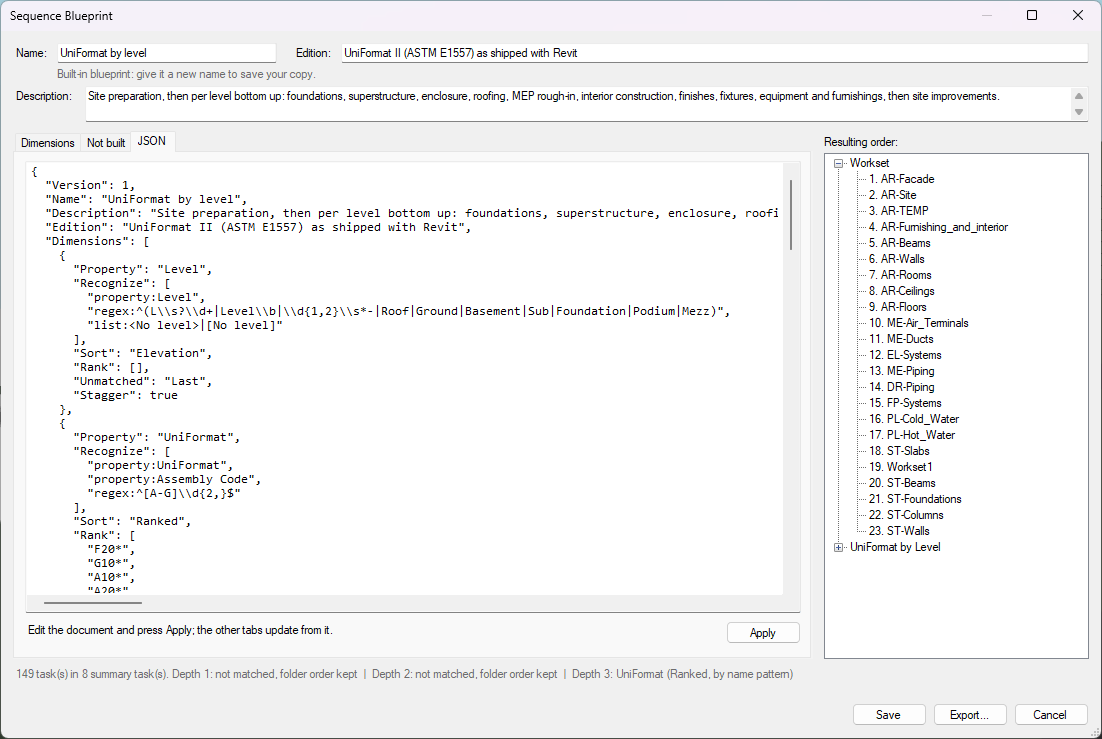1102x739 pixels.
Task: Select the 14. DR-Piping row
Action: (x=902, y=387)
